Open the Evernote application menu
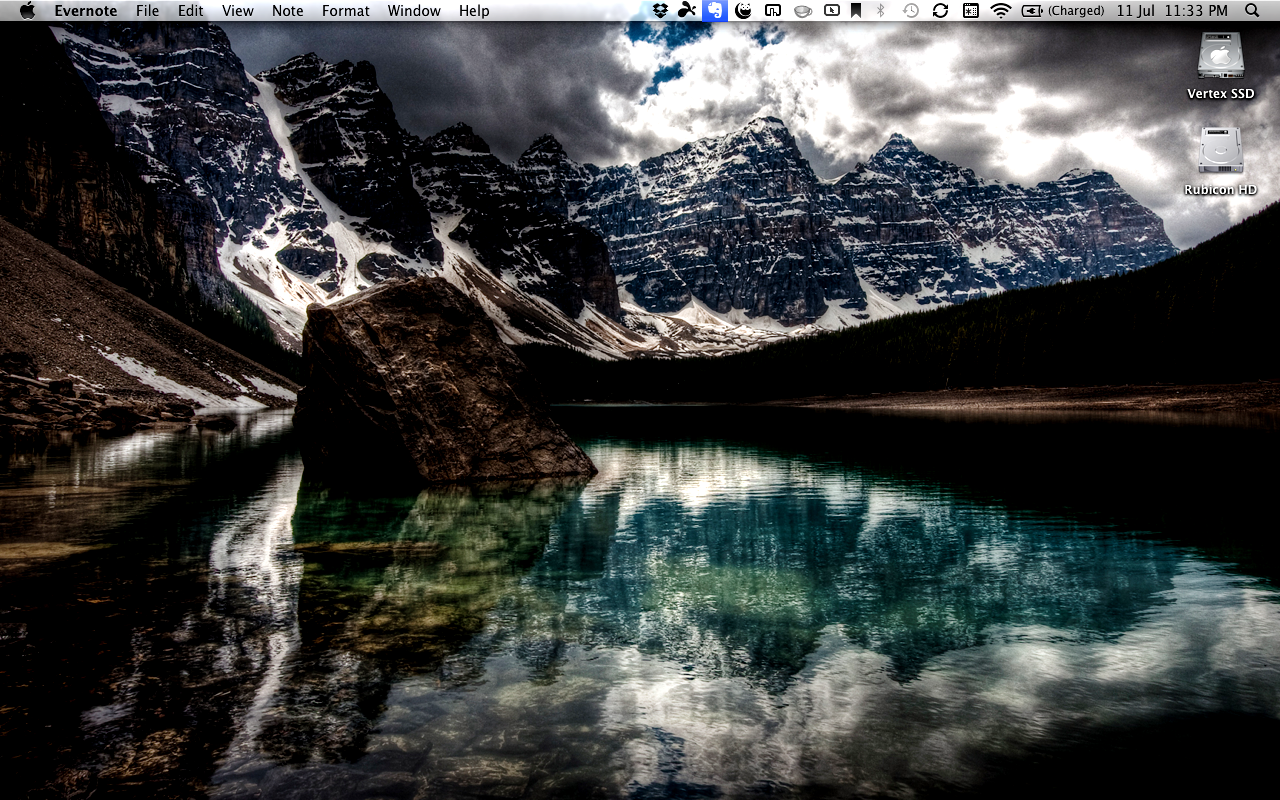 tap(86, 10)
